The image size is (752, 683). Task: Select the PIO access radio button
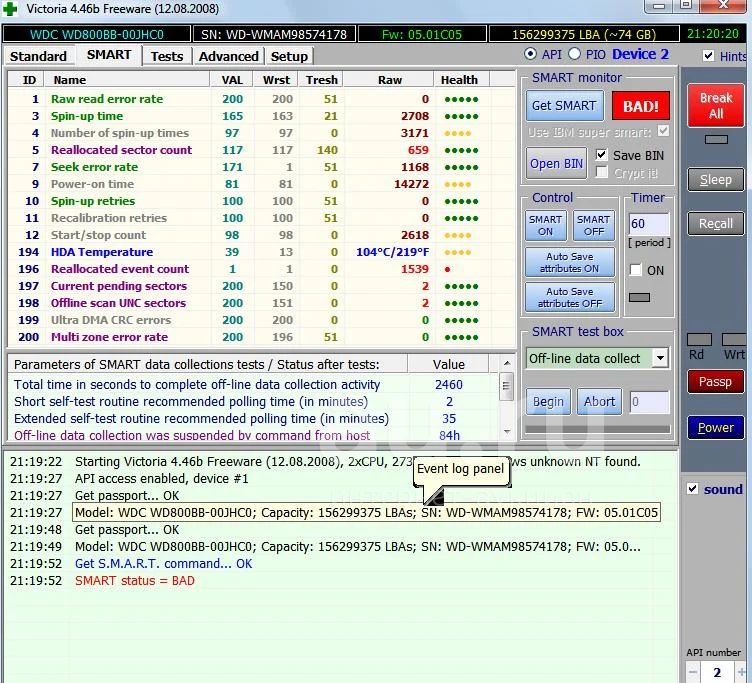[575, 54]
